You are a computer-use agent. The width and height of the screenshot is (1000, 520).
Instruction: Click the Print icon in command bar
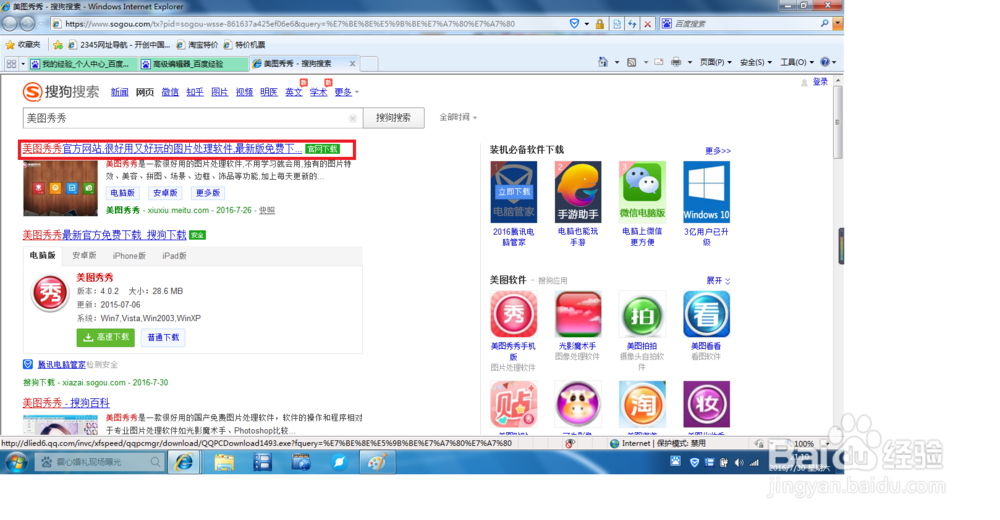676,62
